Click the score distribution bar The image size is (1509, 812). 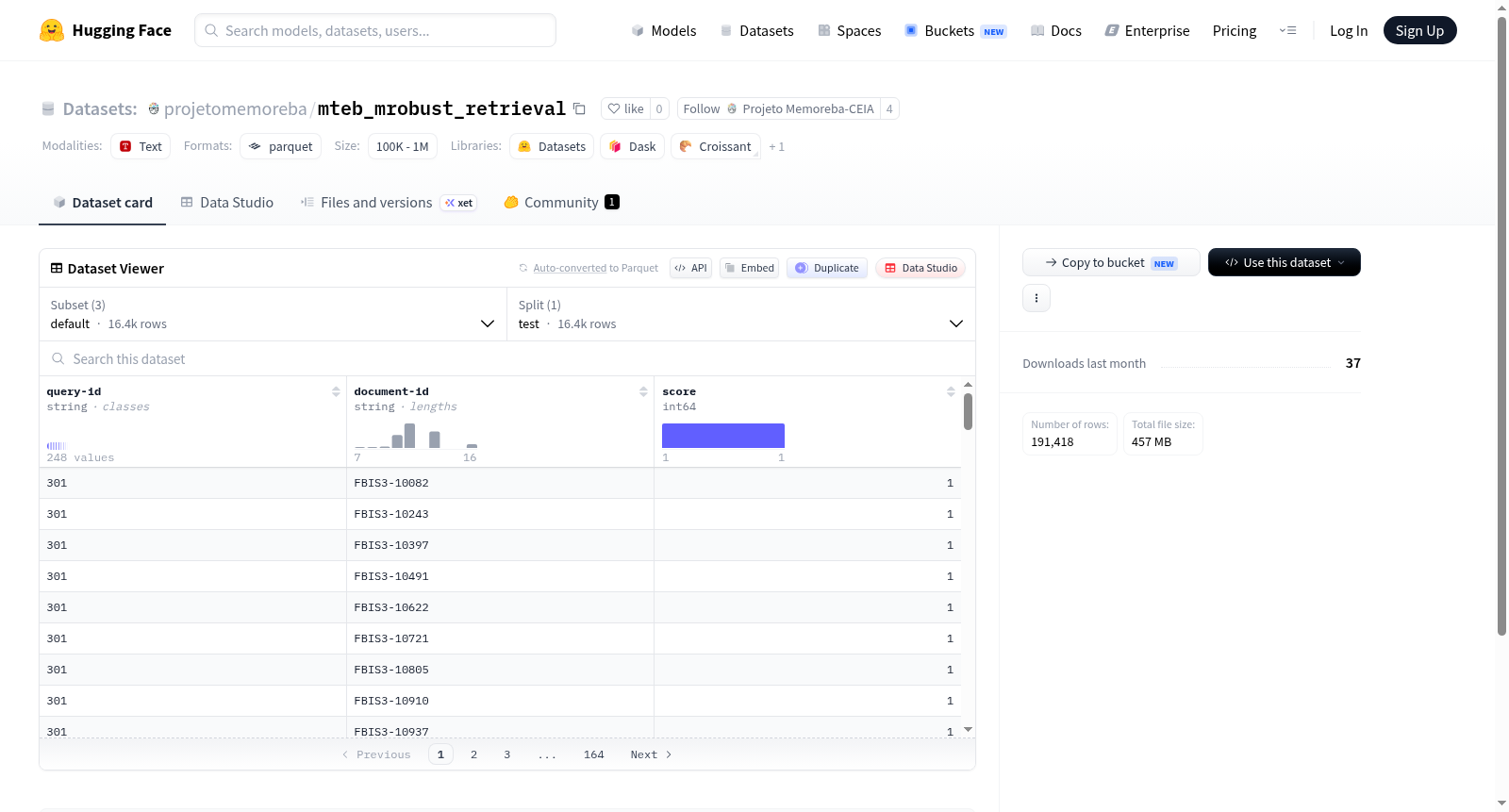click(723, 436)
